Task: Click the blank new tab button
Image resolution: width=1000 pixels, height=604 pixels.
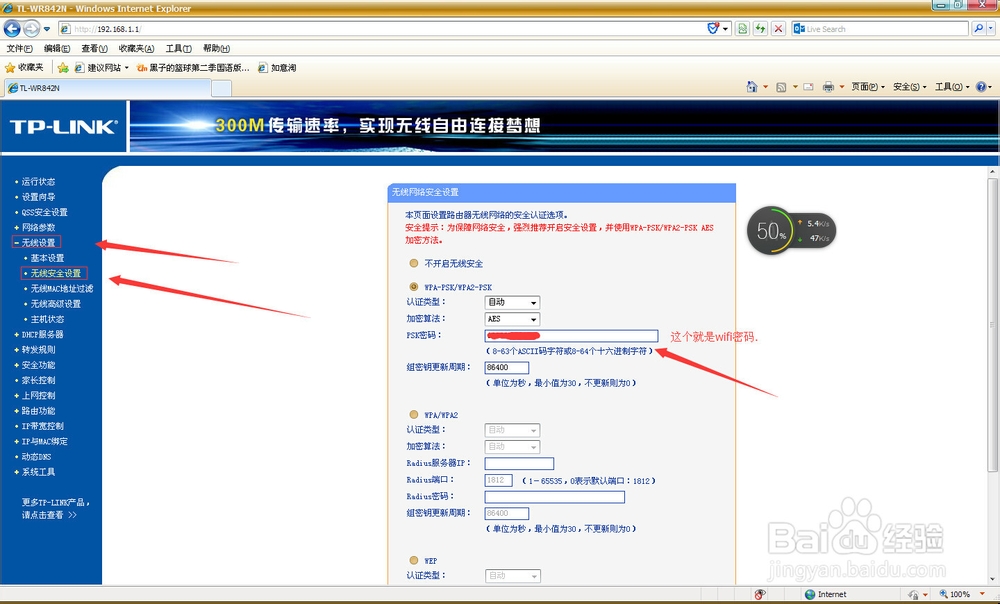Action: (x=221, y=89)
